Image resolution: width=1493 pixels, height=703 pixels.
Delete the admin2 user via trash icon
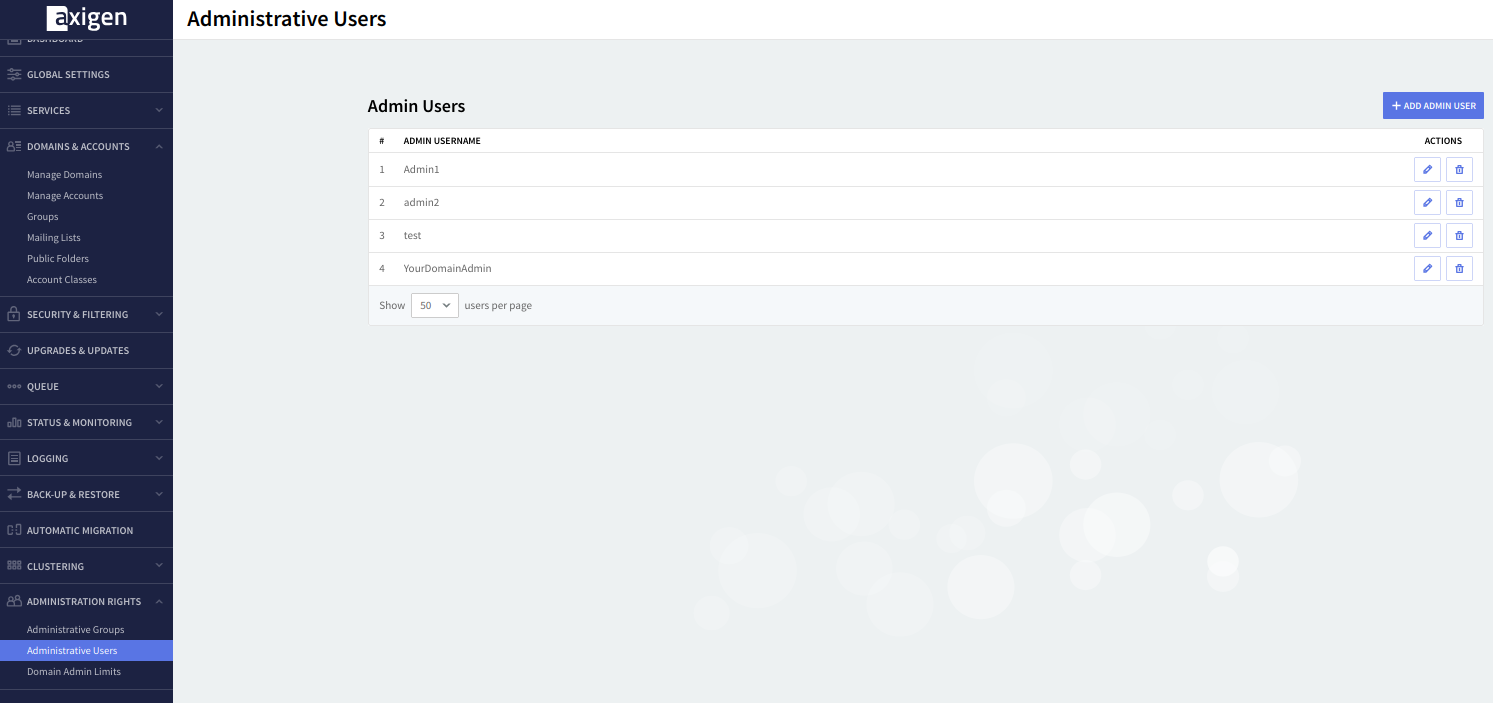1459,203
